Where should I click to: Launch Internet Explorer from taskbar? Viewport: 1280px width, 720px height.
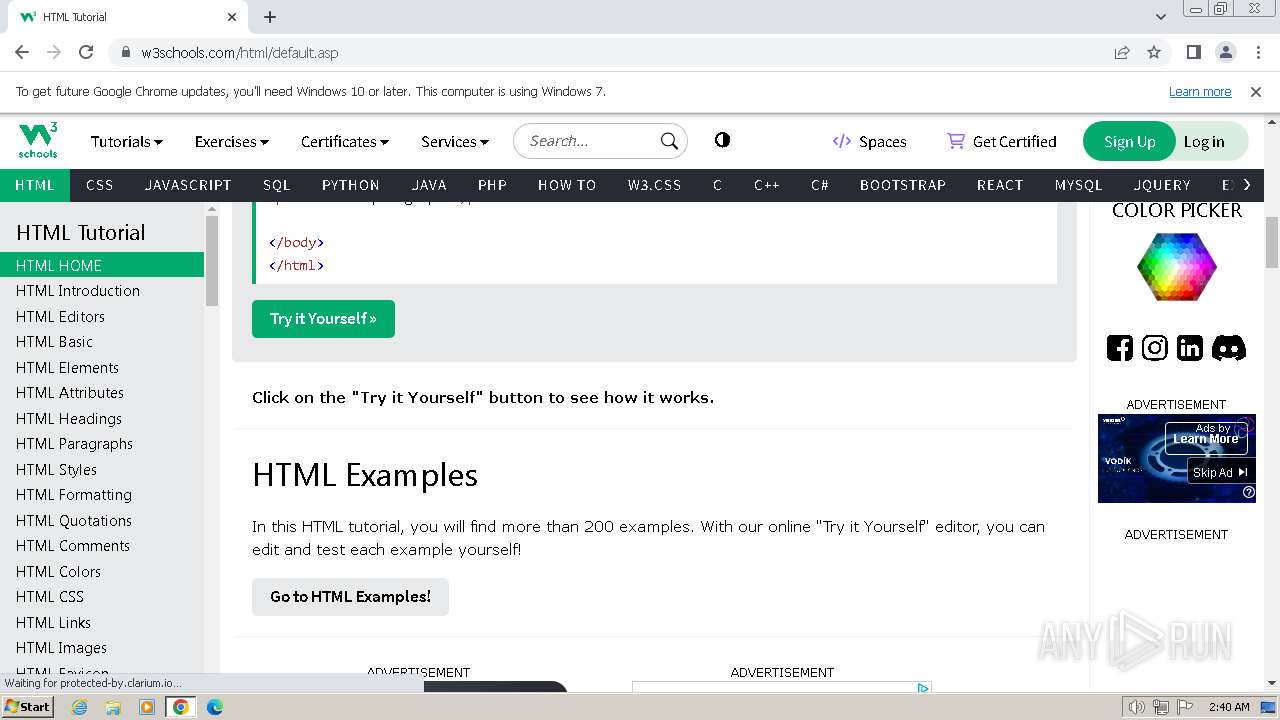tap(80, 706)
